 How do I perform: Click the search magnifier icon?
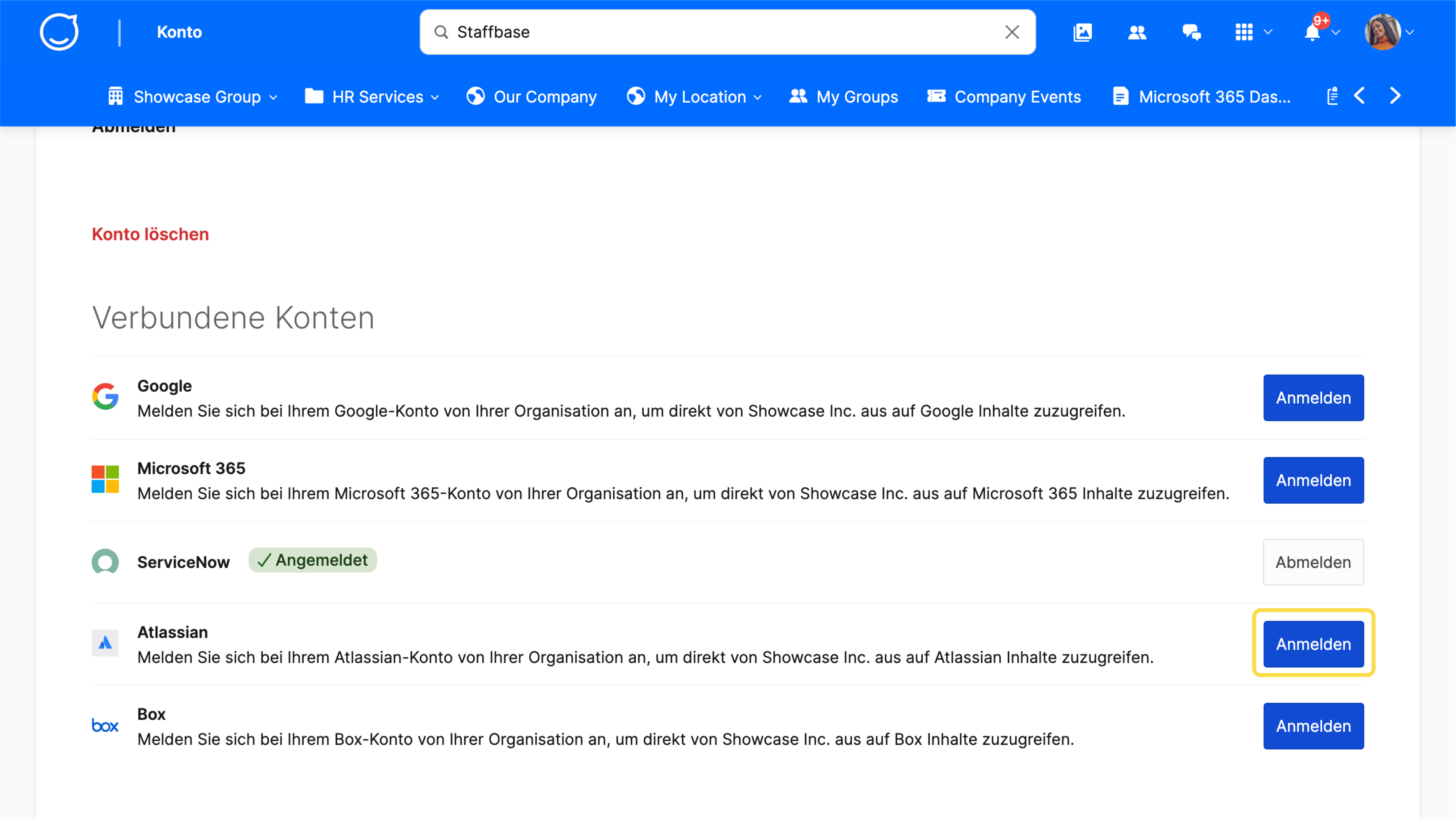[x=441, y=32]
